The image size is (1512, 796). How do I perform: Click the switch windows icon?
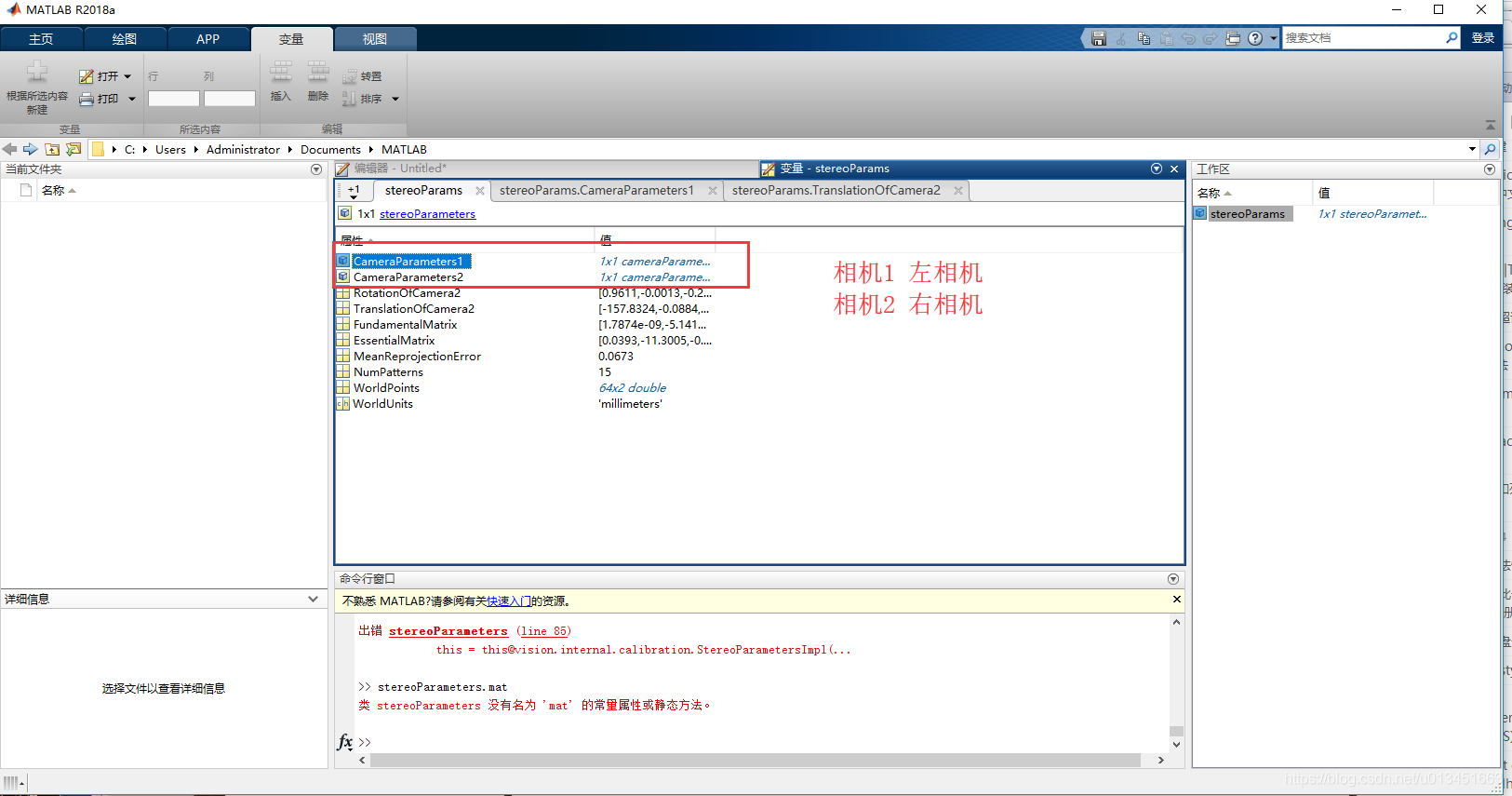1233,38
